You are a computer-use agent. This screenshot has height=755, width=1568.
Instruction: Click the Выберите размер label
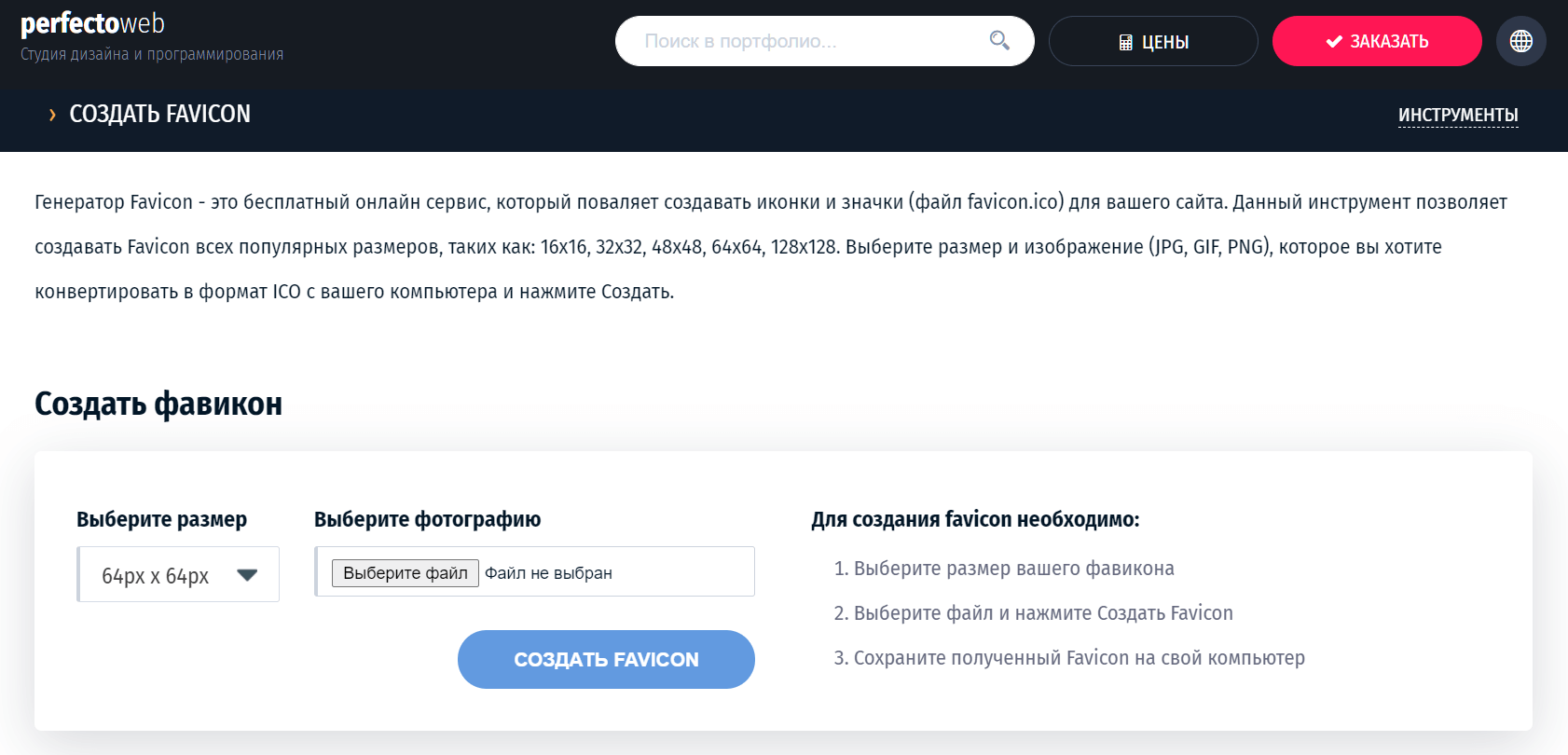tap(161, 519)
